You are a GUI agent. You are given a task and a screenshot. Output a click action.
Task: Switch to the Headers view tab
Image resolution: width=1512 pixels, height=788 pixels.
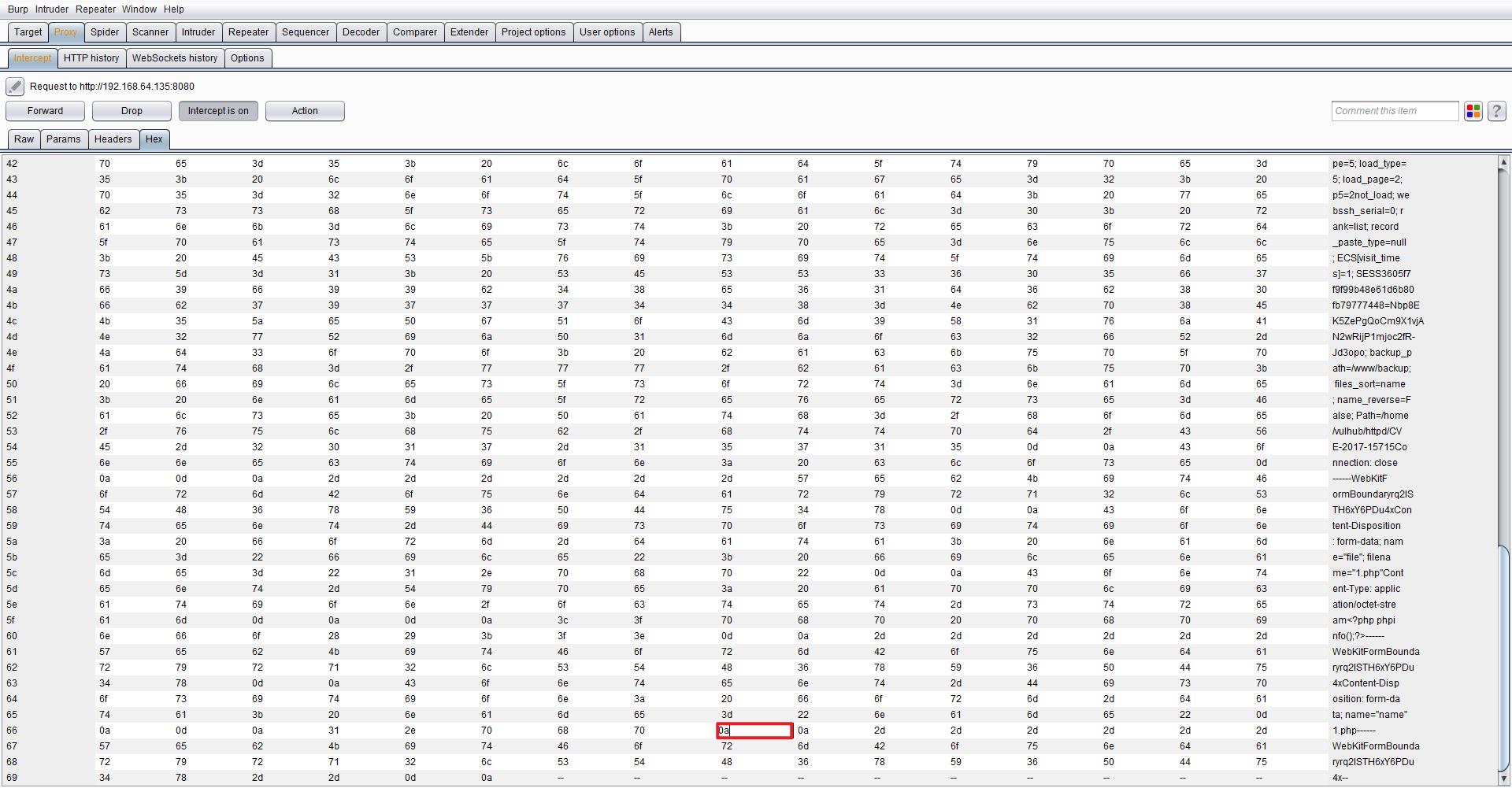[x=113, y=139]
